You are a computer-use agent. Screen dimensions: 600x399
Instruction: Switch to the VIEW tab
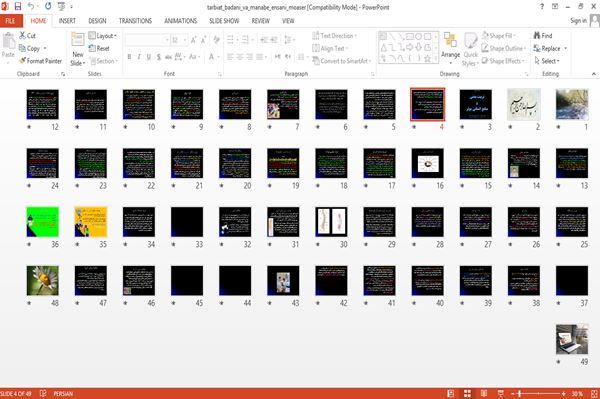[288, 21]
